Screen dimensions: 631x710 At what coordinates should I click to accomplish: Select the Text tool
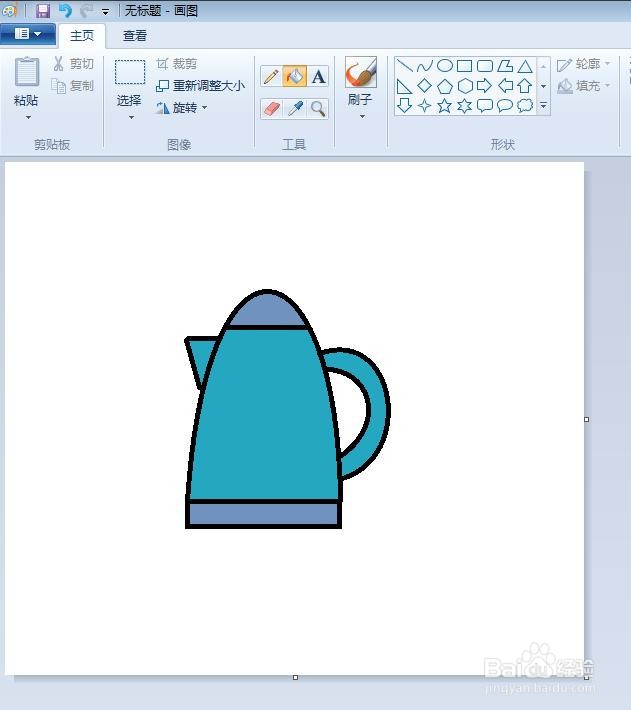coord(318,77)
